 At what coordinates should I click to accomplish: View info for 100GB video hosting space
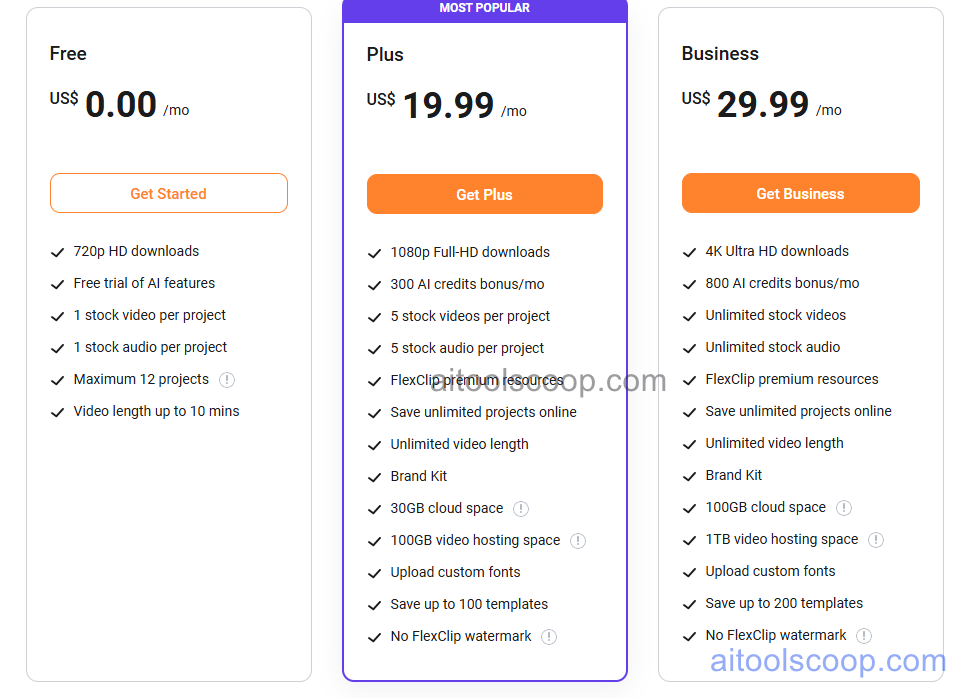tap(578, 540)
